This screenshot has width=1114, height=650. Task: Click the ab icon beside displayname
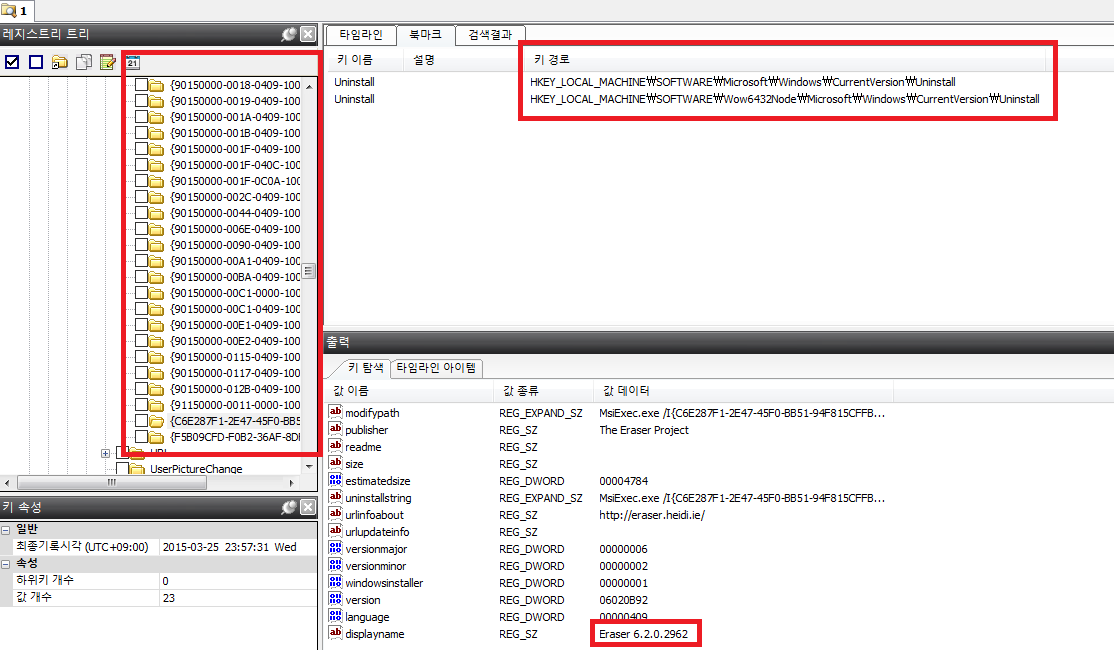click(335, 633)
